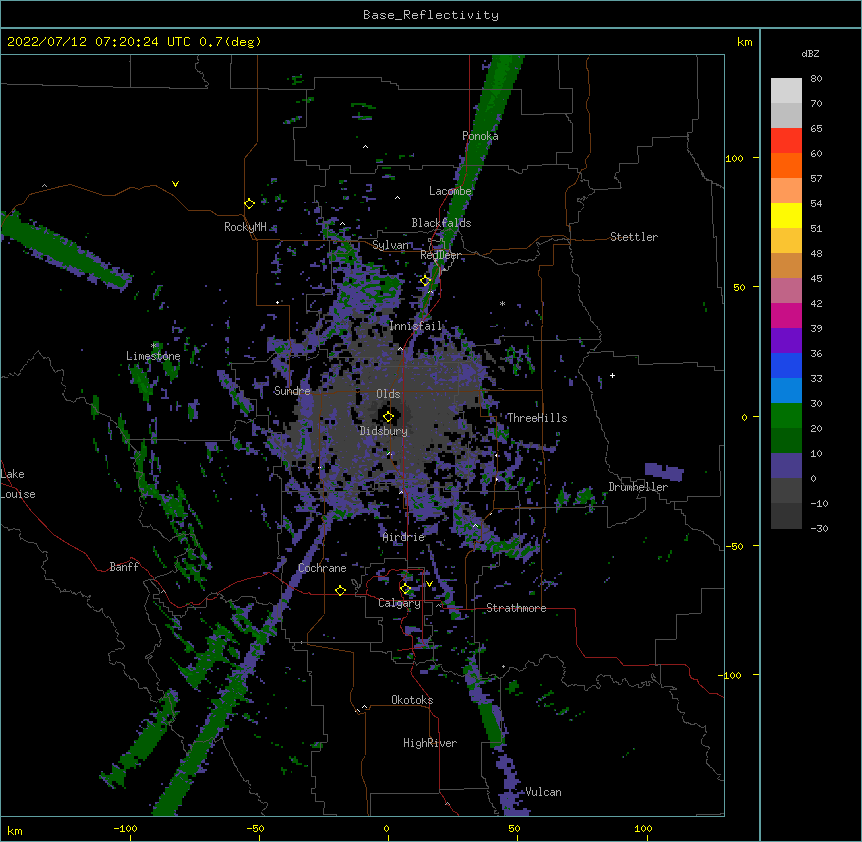
Task: Click the white asterisk marker east of Innisfail
Action: tap(502, 303)
